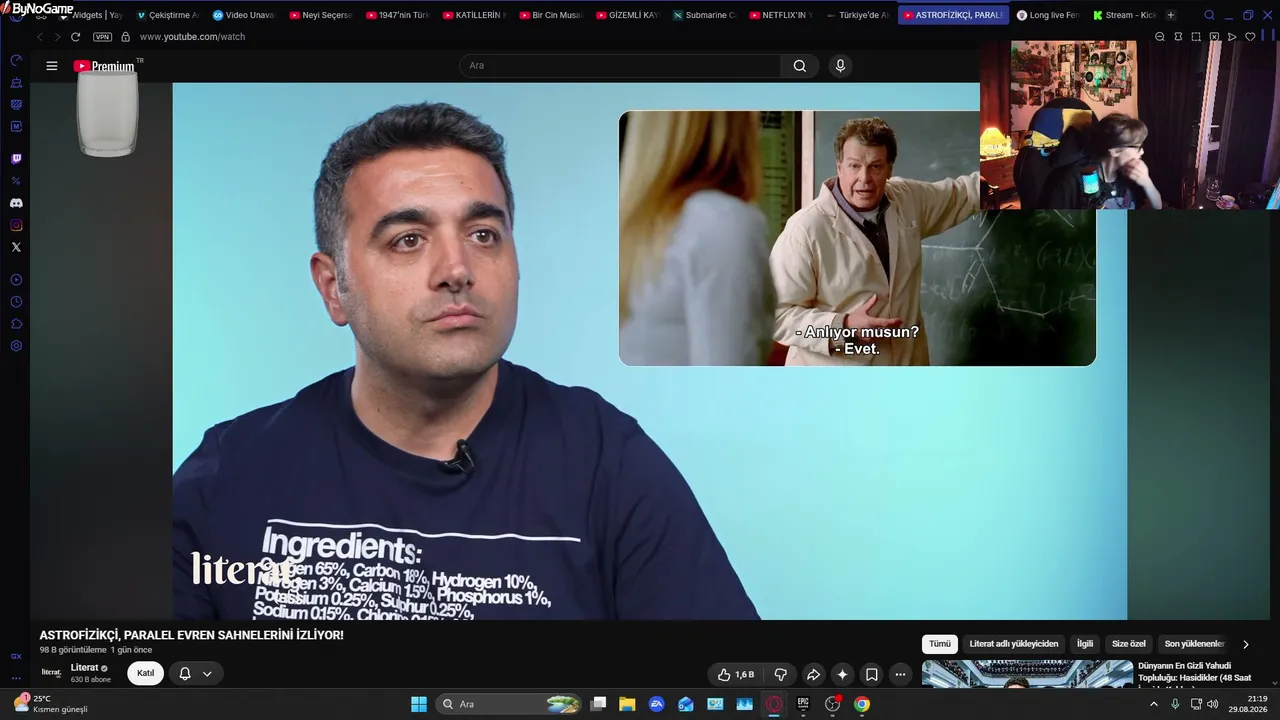Open Dünyanın En Gizli Yahudi Topluluğu thumbnail
The width and height of the screenshot is (1280, 720).
(1027, 675)
